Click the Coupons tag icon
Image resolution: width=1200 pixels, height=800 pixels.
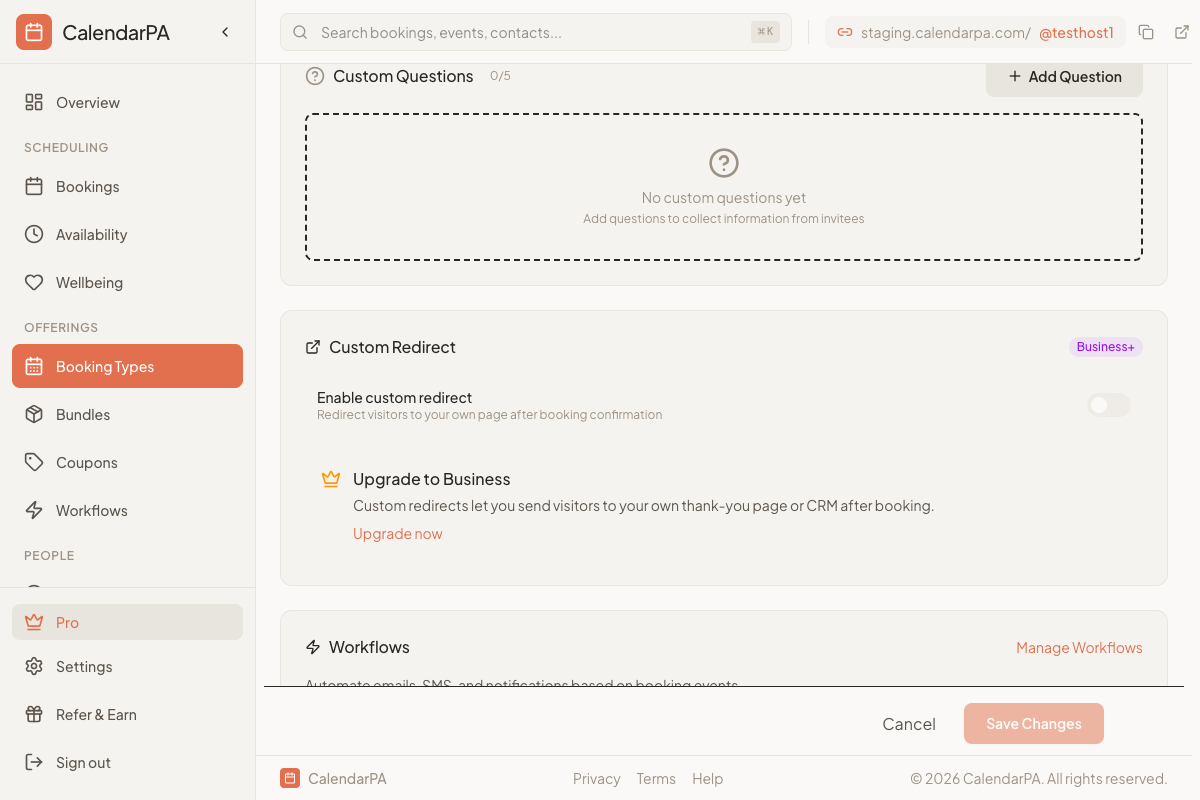(x=33, y=462)
